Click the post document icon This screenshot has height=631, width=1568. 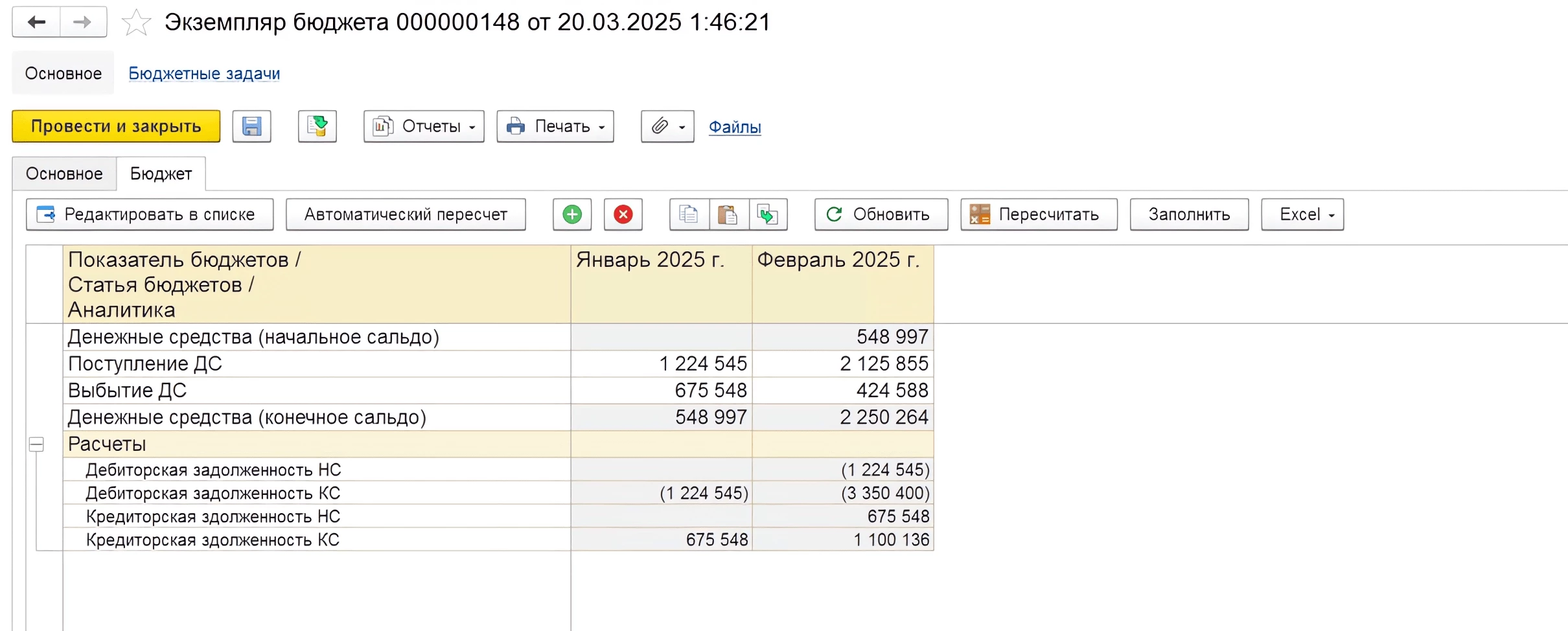pyautogui.click(x=317, y=126)
